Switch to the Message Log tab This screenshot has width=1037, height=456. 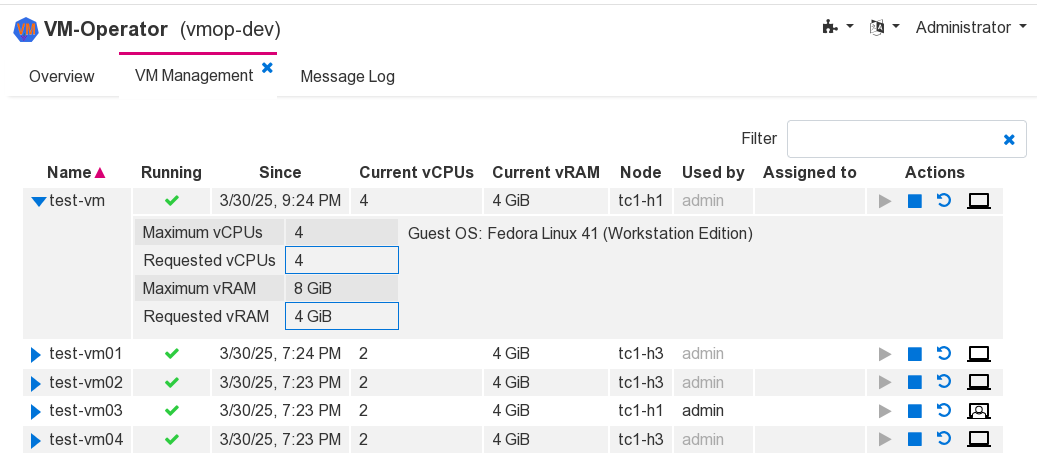pyautogui.click(x=347, y=76)
